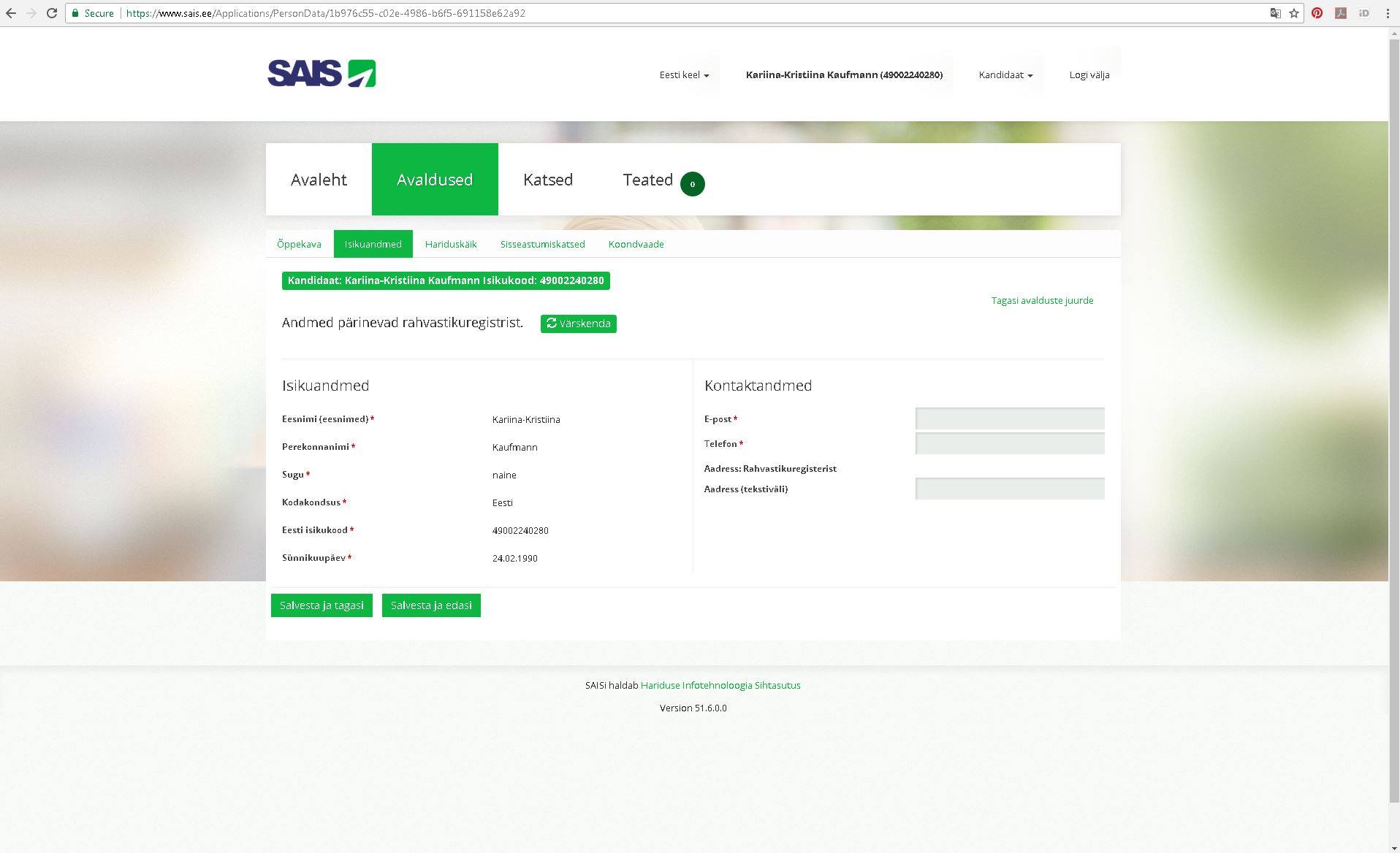Open the Pinterest extension icon
The width and height of the screenshot is (1400, 853).
tap(1317, 13)
